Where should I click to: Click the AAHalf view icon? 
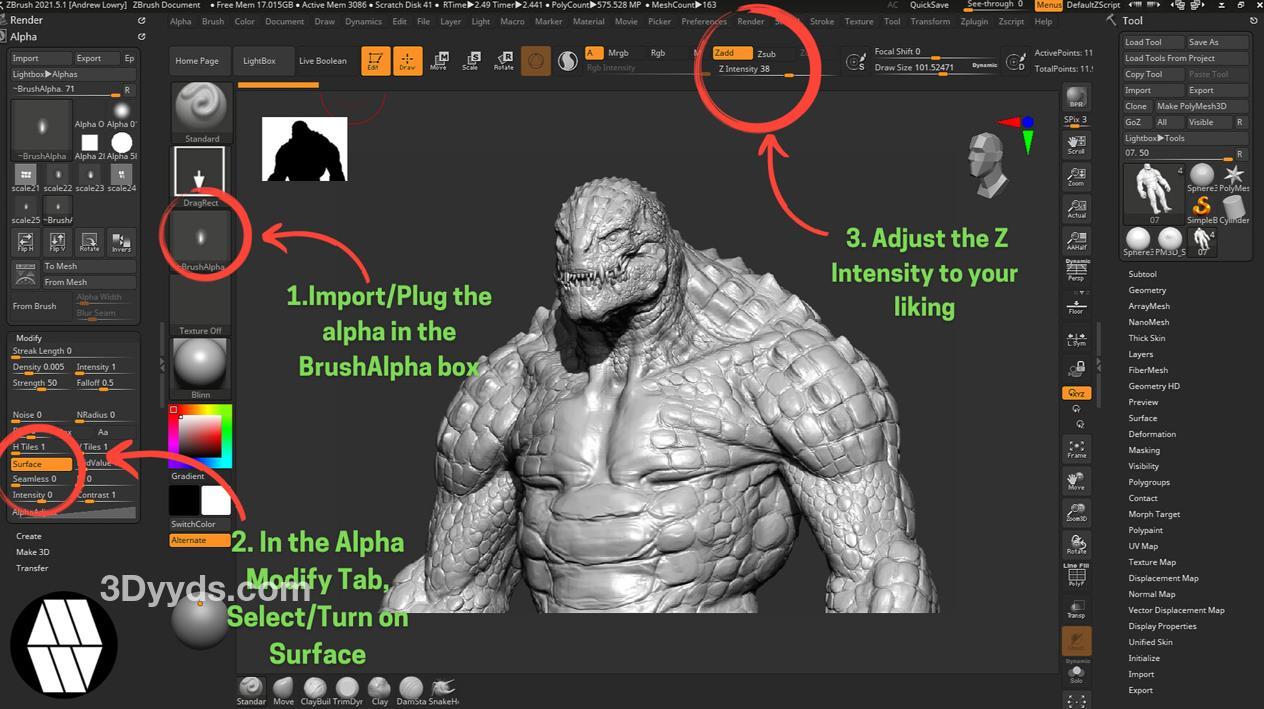point(1076,239)
